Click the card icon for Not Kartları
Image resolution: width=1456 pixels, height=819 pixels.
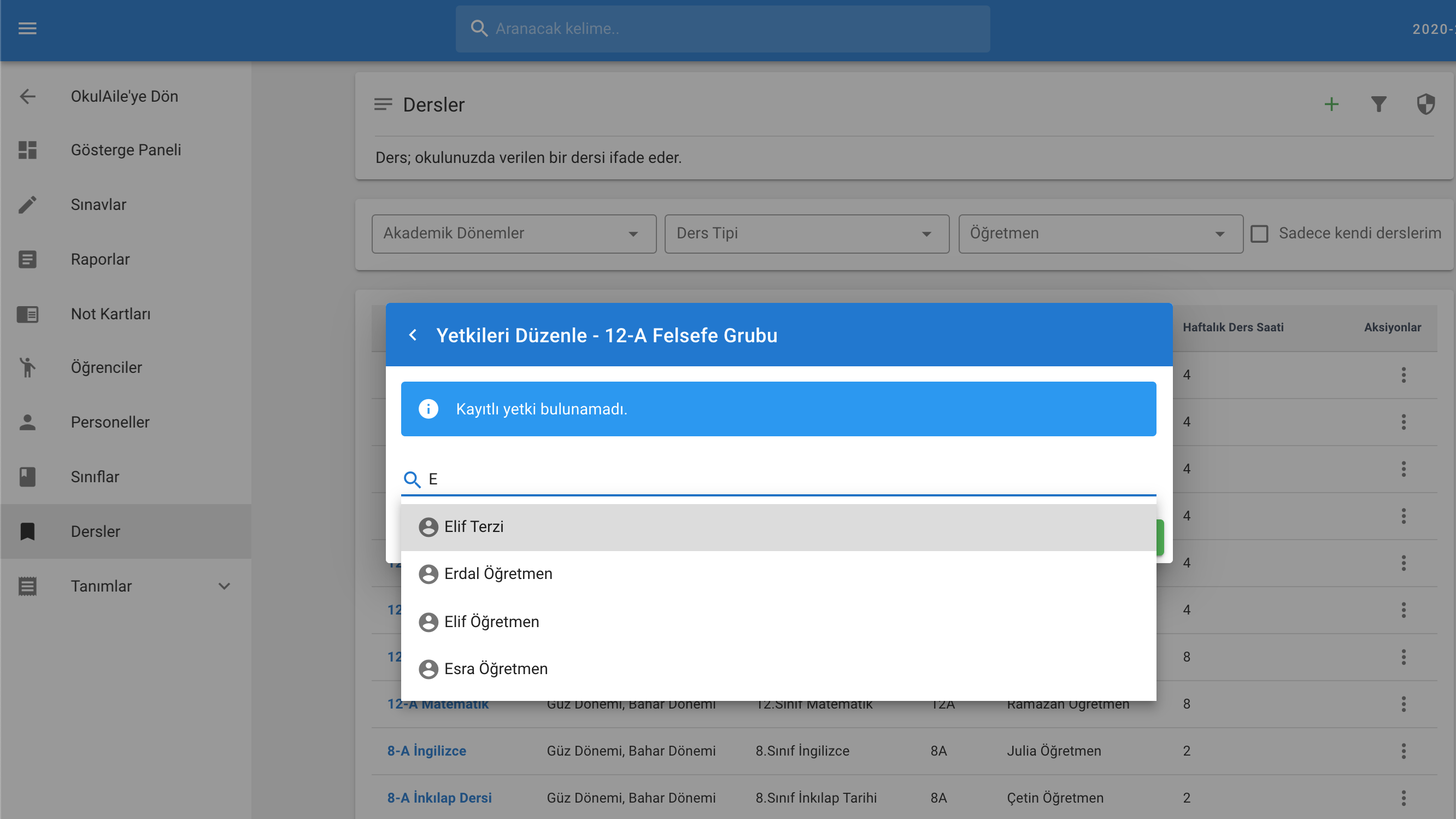point(27,314)
